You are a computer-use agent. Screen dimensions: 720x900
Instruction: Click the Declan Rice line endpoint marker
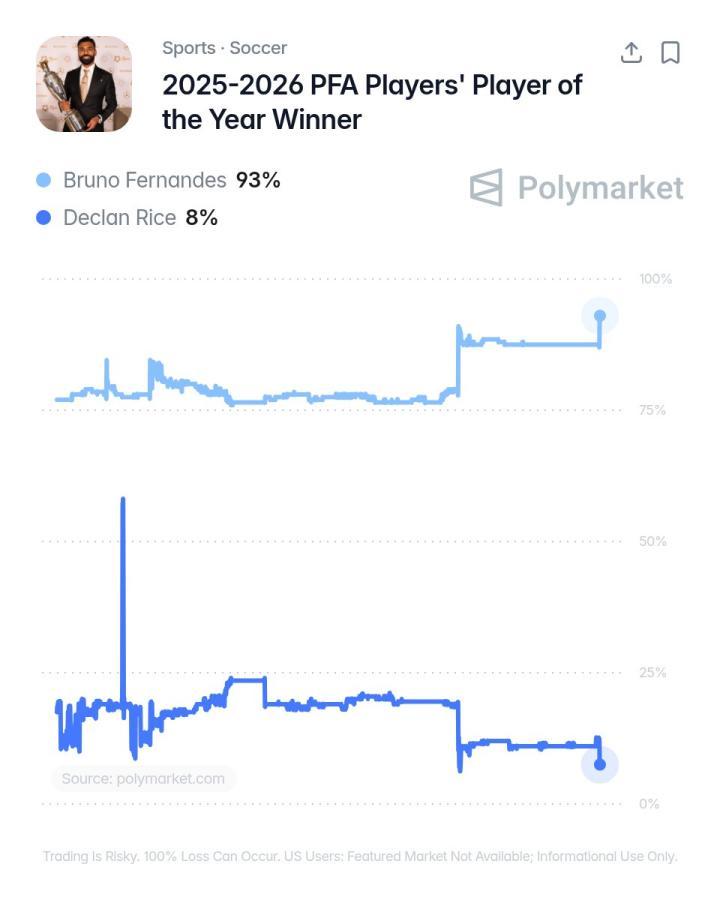pyautogui.click(x=599, y=765)
